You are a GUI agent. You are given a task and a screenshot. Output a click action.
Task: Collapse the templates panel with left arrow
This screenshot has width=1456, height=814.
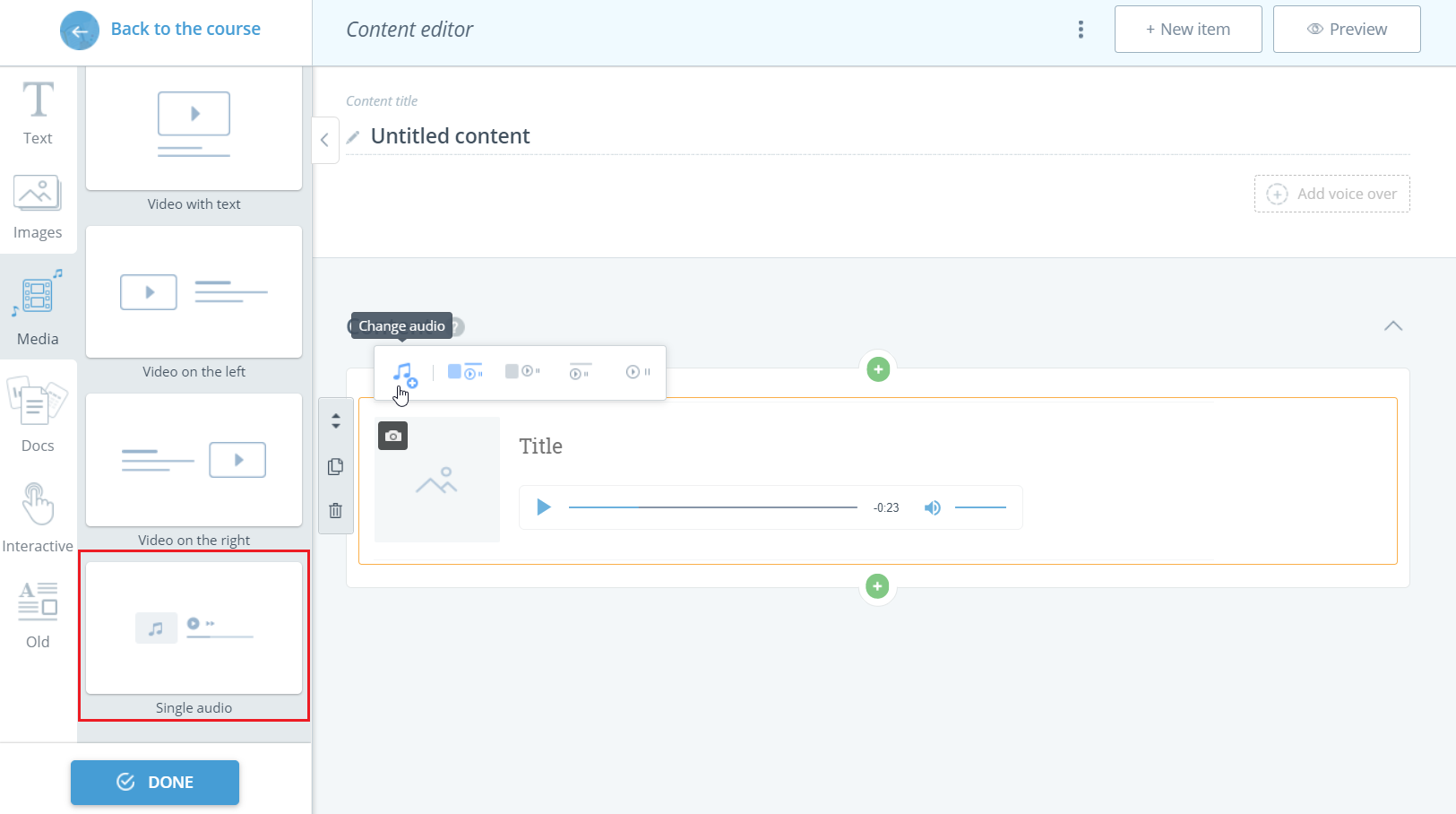(324, 140)
